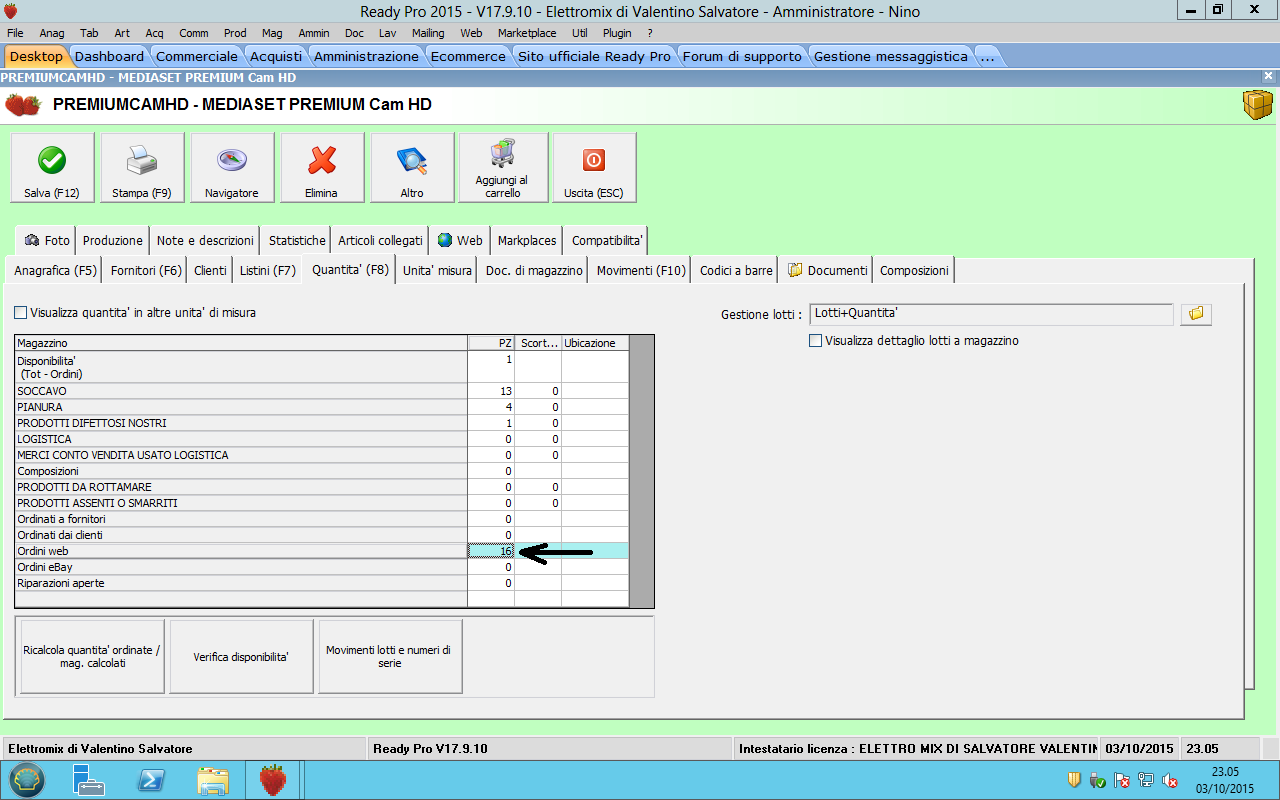This screenshot has width=1280, height=800.
Task: Click the yellow package box icon
Action: (1258, 104)
